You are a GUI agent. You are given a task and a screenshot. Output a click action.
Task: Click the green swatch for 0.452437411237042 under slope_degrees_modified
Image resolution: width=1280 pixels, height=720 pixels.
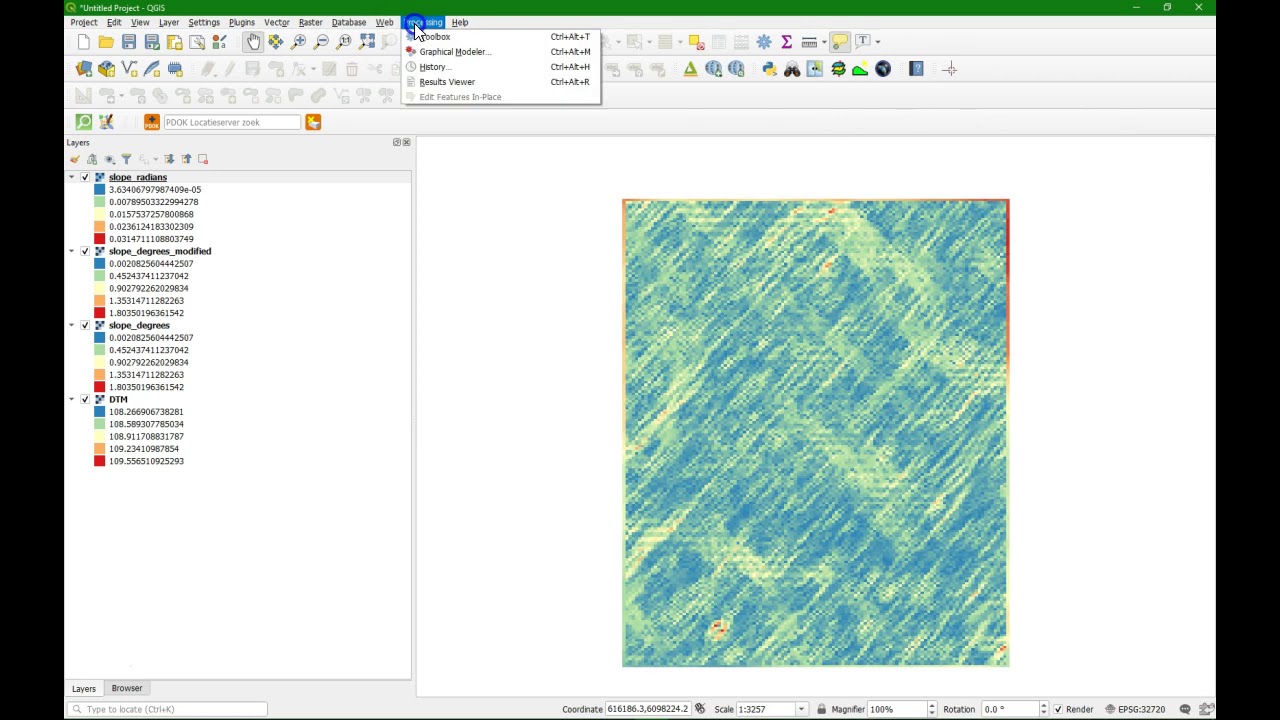(x=100, y=276)
